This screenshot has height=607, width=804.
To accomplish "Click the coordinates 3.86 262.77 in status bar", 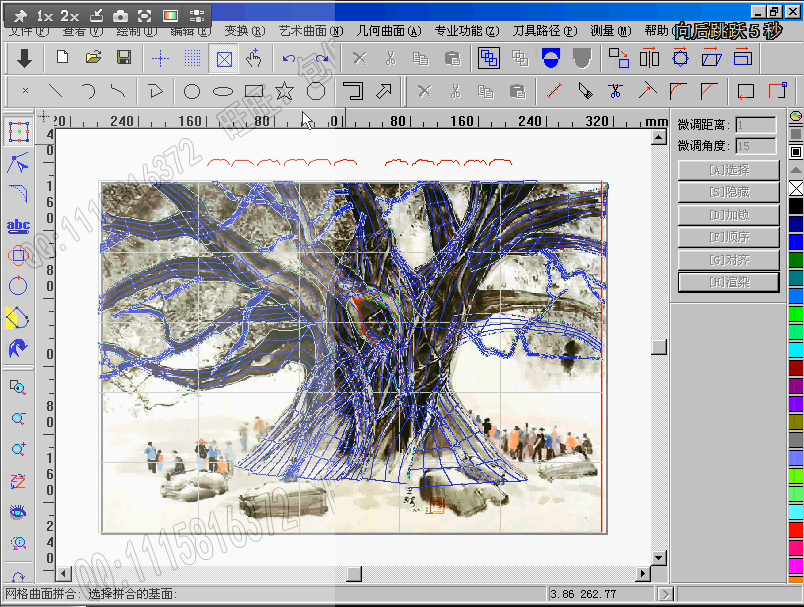I will tap(582, 595).
